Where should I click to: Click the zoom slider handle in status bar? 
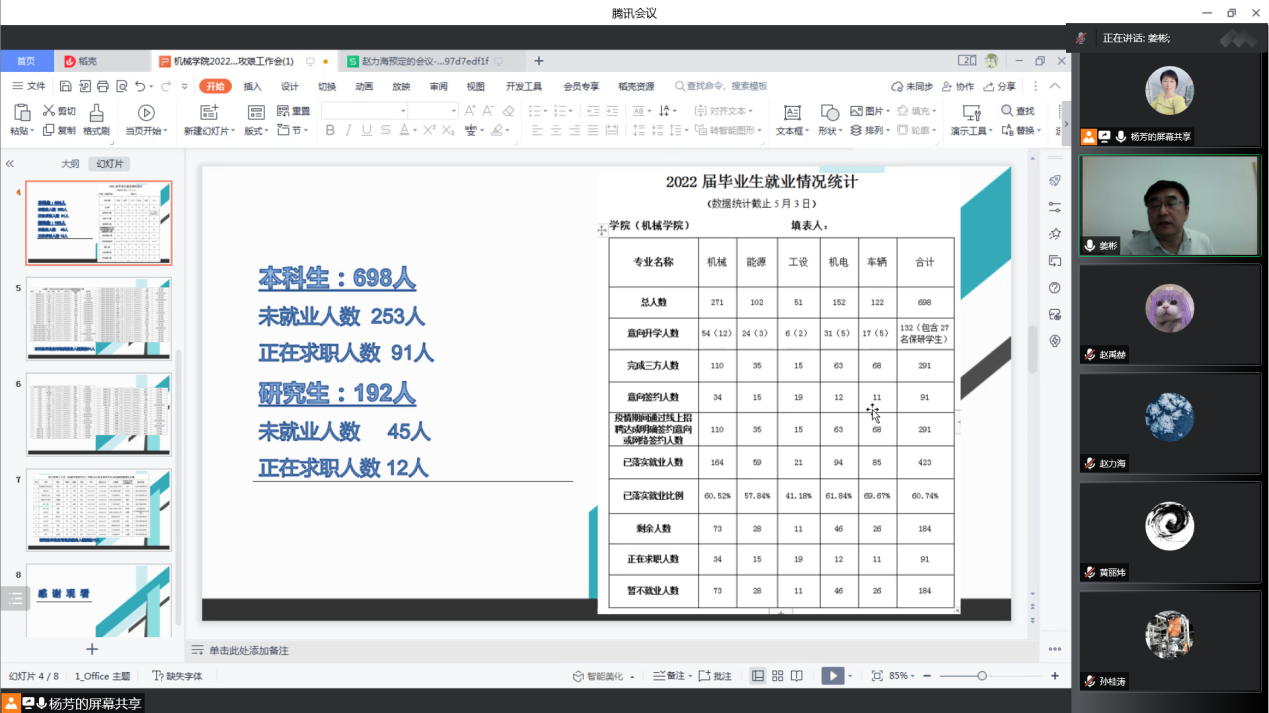pos(982,676)
